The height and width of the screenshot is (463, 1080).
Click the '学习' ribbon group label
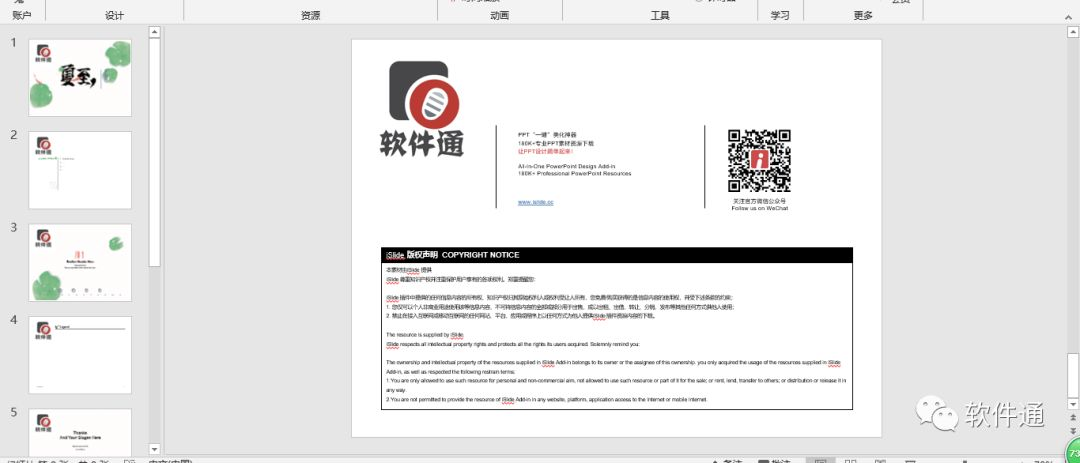point(780,15)
